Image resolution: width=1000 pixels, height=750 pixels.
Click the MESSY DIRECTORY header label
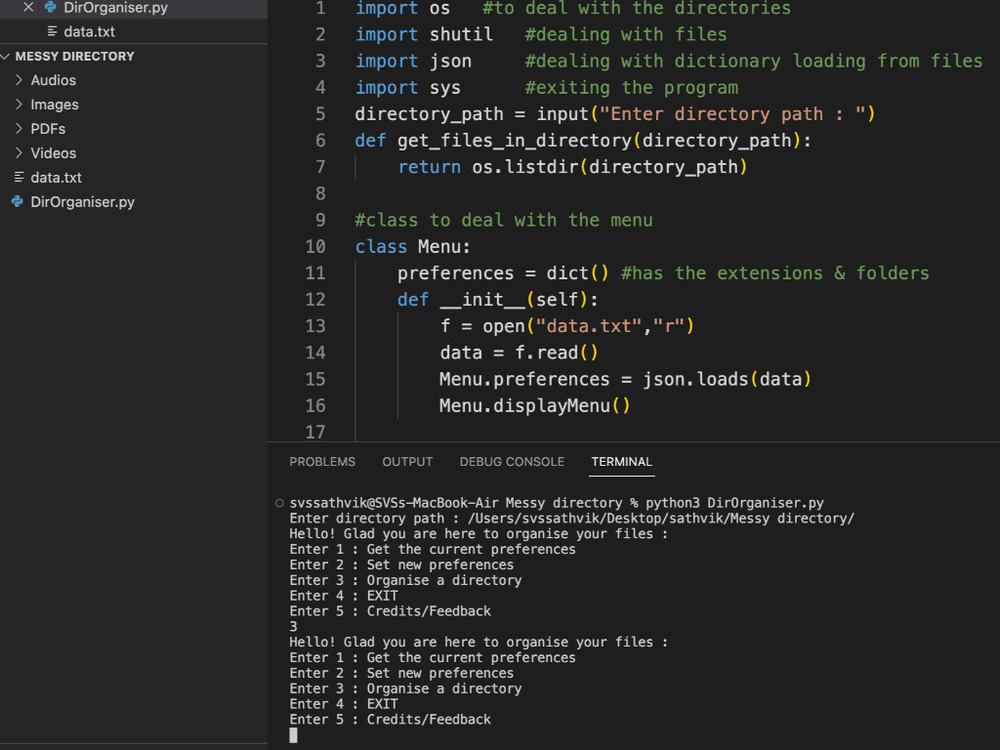(x=75, y=56)
